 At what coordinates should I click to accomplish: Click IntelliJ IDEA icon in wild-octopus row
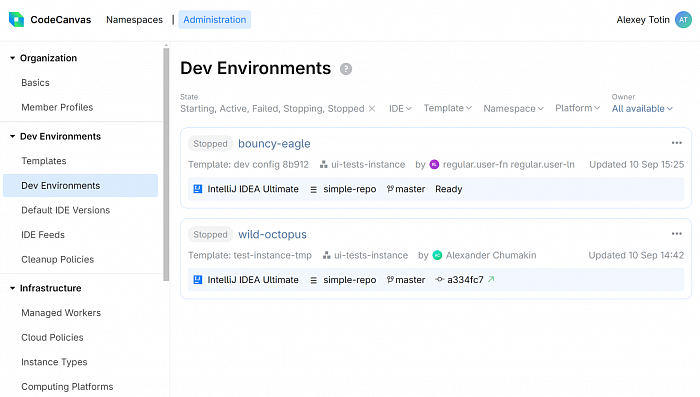[198, 280]
